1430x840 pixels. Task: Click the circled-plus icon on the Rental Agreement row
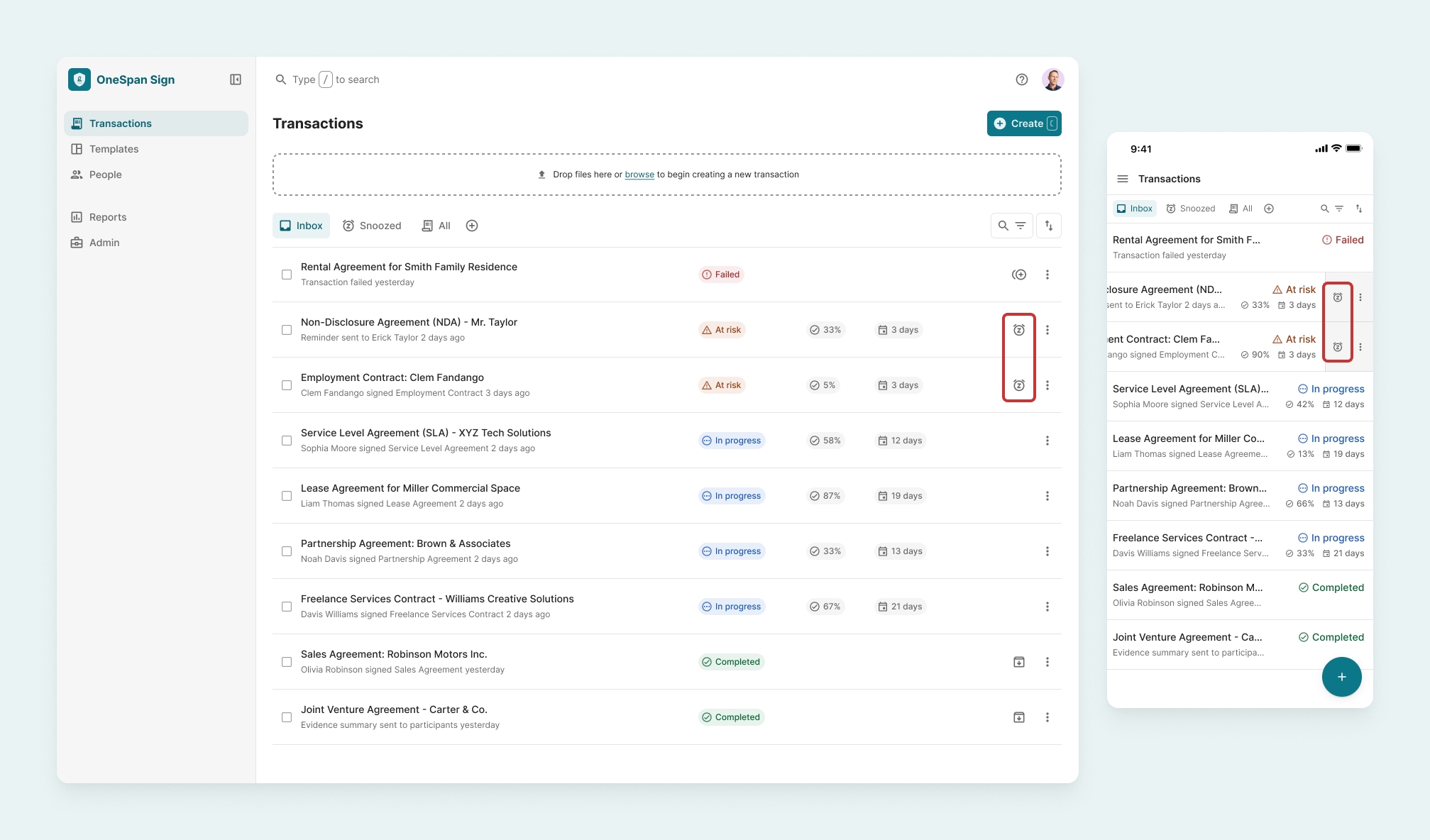pos(1019,275)
